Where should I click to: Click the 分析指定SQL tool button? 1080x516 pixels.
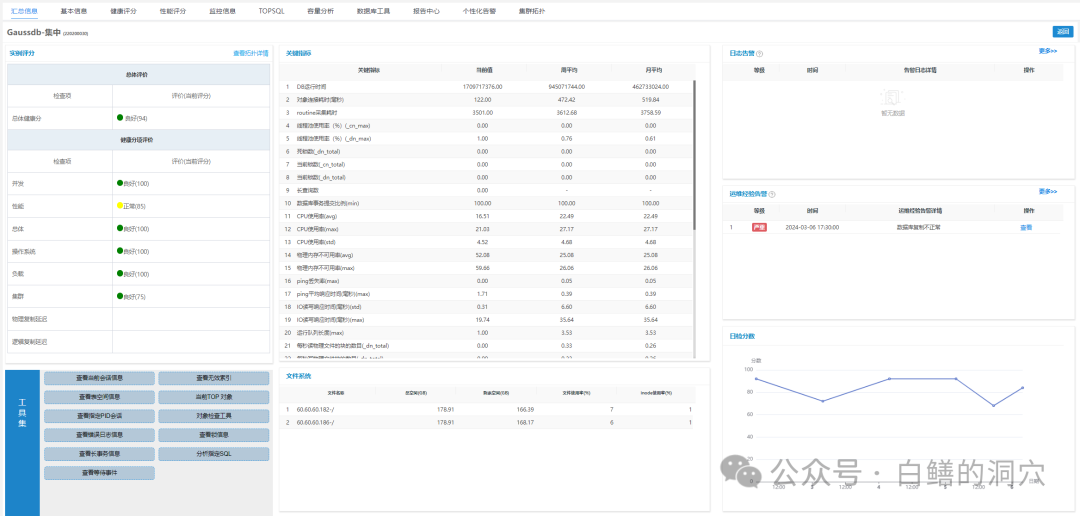tap(214, 454)
